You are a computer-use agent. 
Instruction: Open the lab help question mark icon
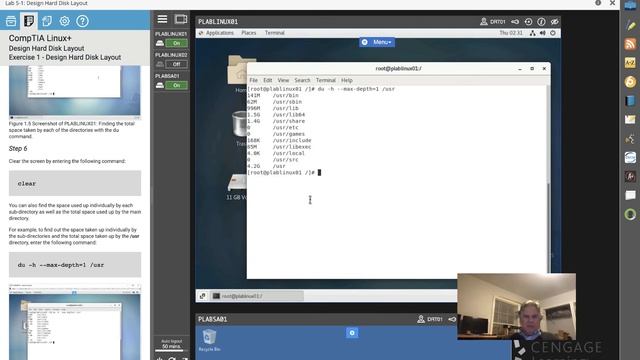tap(82, 21)
